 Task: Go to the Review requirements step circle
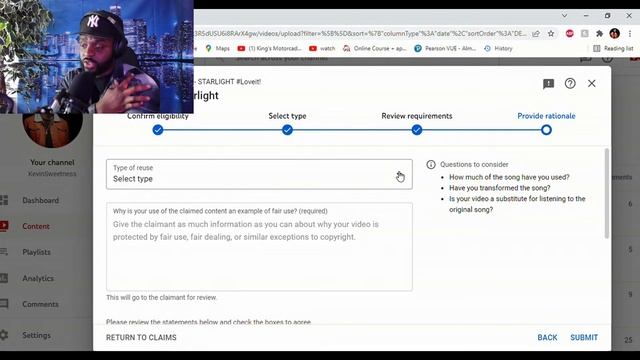[x=417, y=130]
